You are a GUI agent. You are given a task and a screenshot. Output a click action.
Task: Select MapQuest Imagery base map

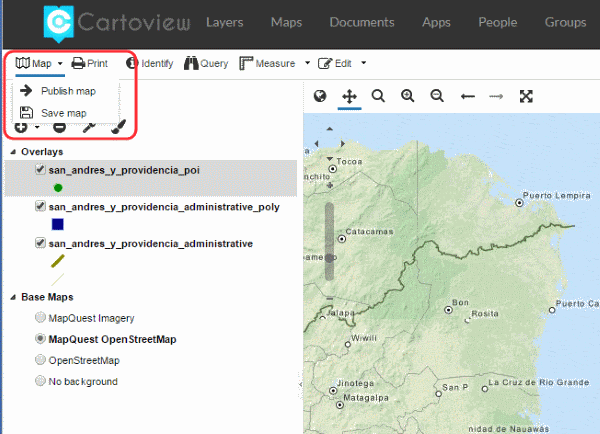tap(40, 317)
